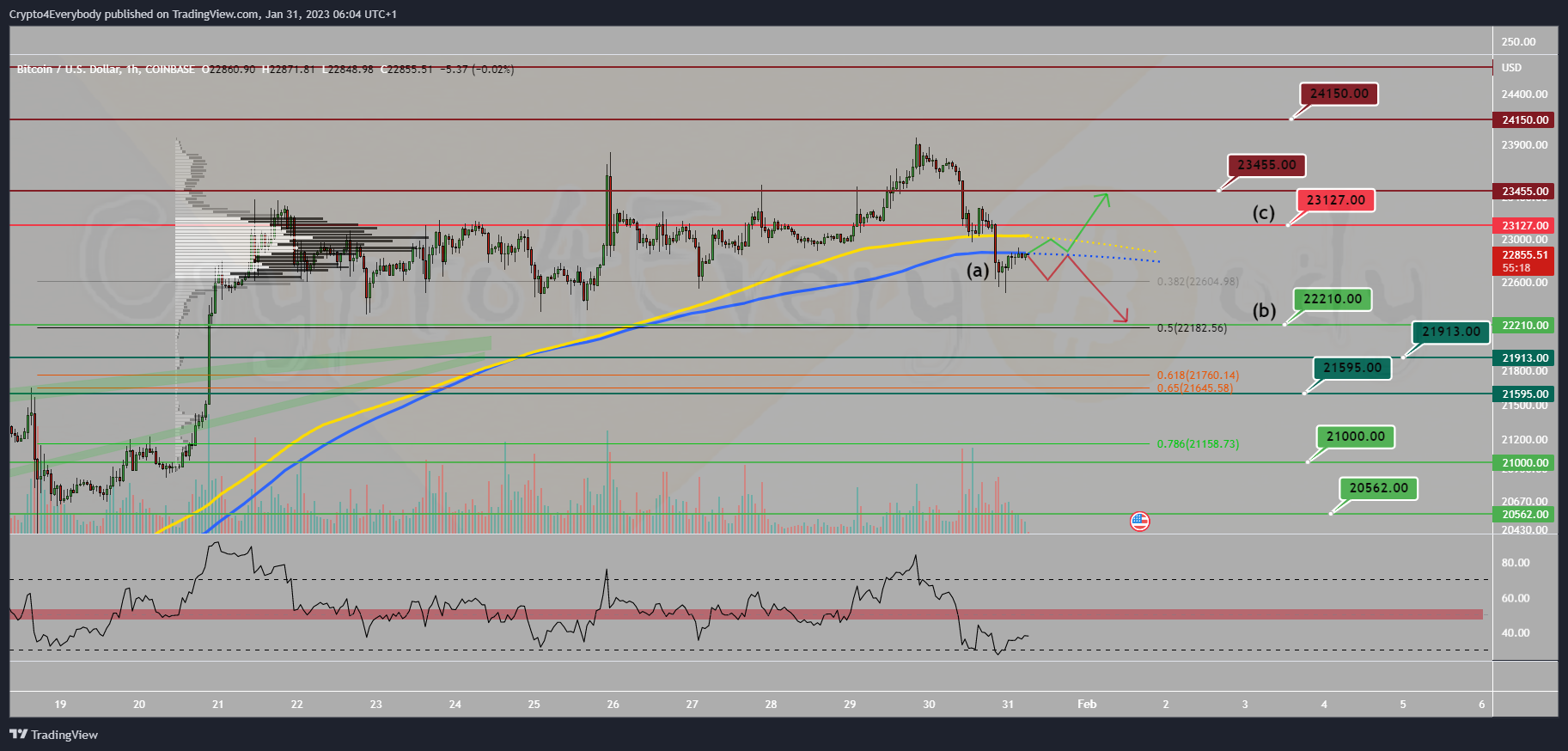Click the 250.00 value at top of axis
The image size is (1568, 751).
[1518, 42]
